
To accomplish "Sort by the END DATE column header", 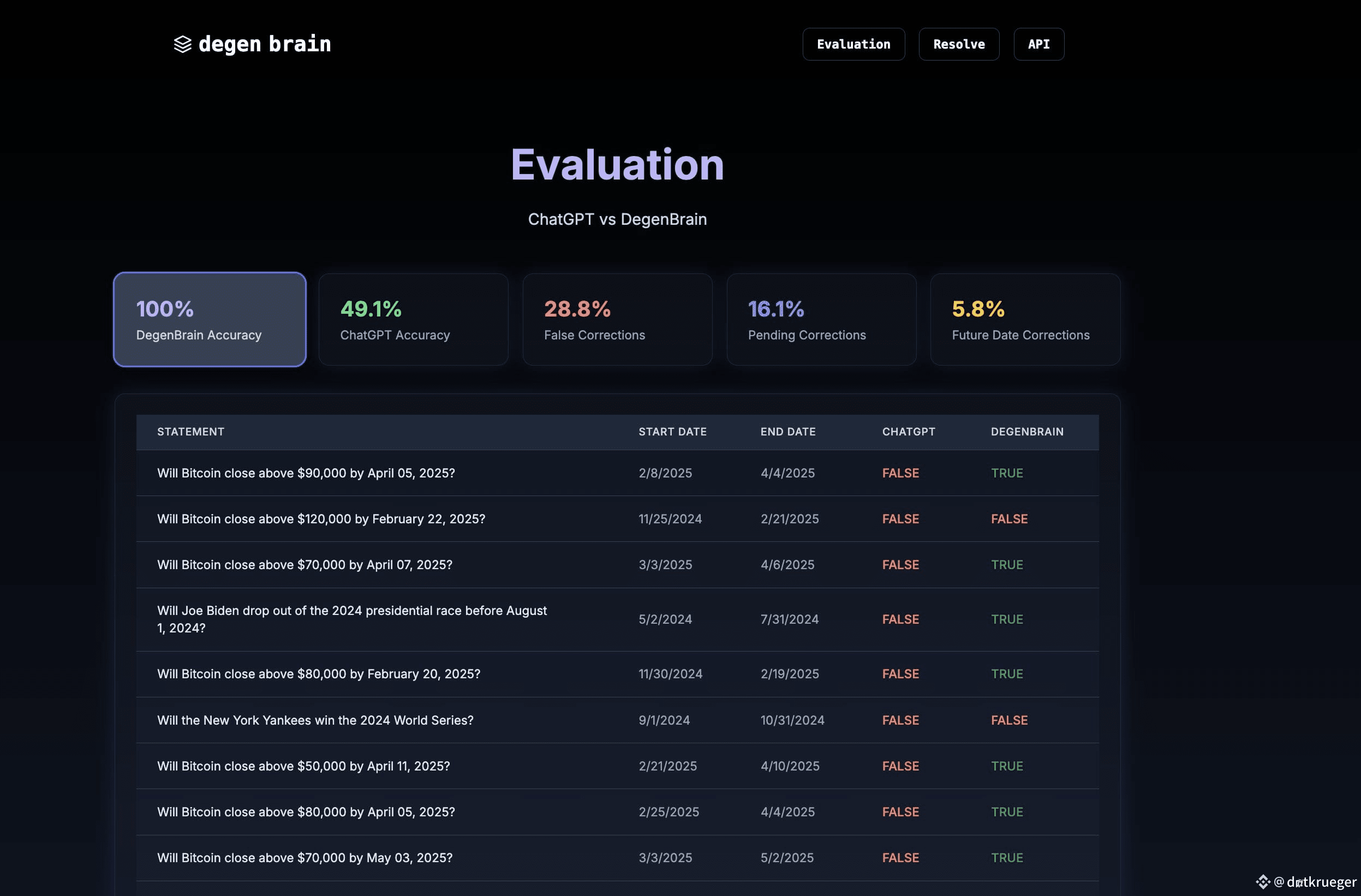I will point(788,432).
